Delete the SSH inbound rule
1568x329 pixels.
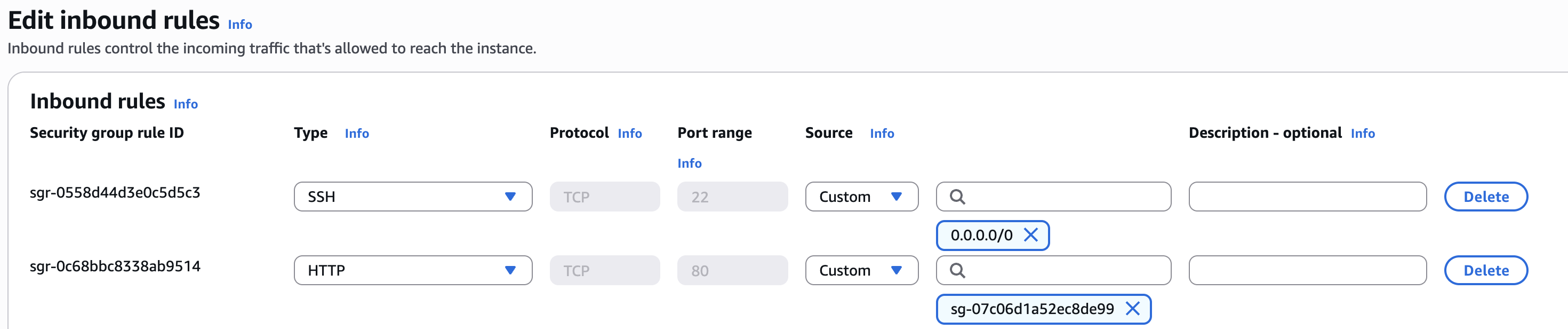1485,197
